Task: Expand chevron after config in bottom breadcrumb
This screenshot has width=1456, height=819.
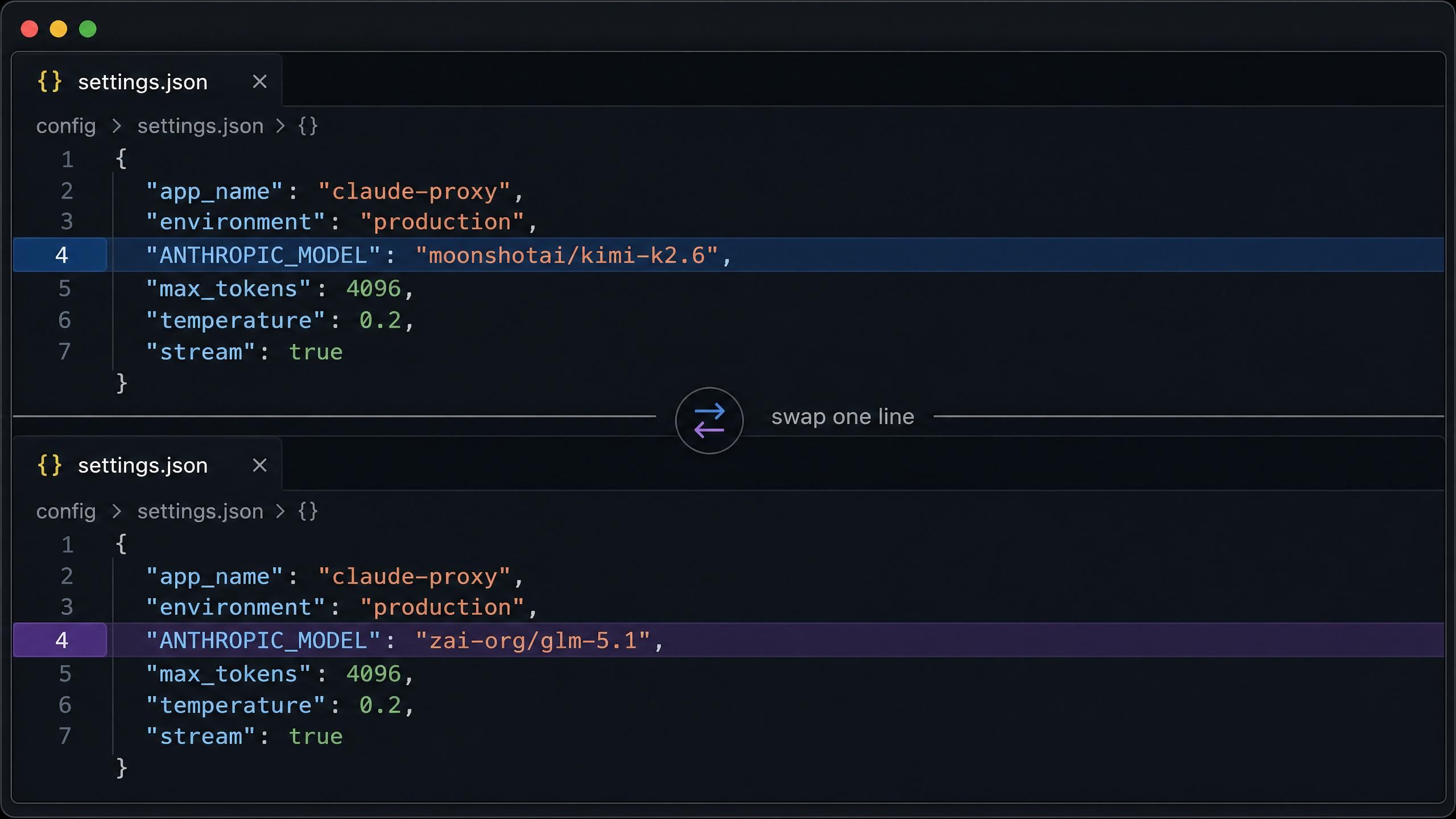Action: point(117,512)
